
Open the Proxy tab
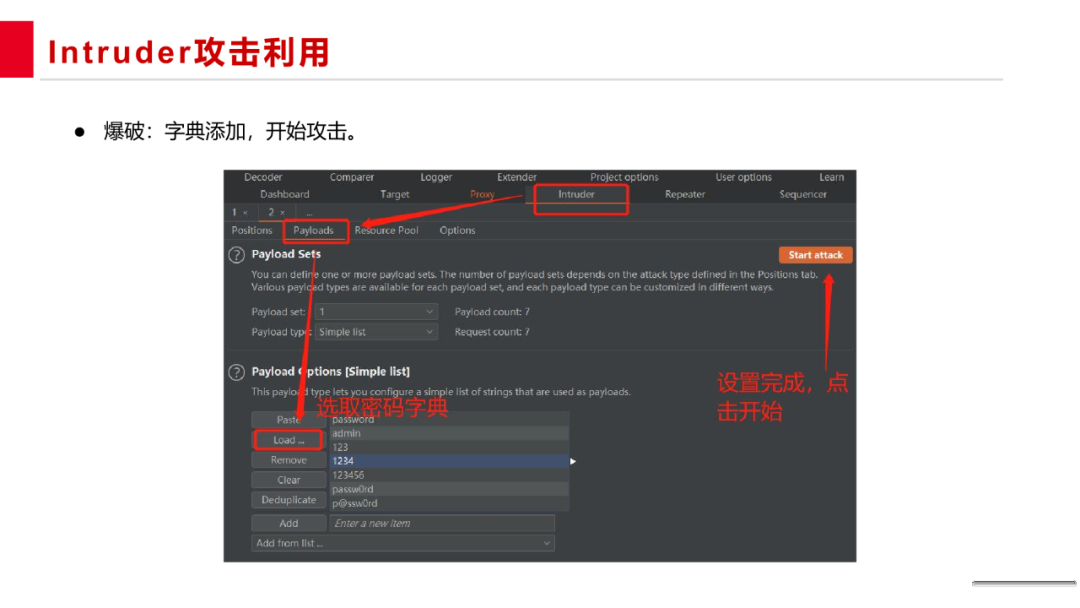tap(482, 194)
